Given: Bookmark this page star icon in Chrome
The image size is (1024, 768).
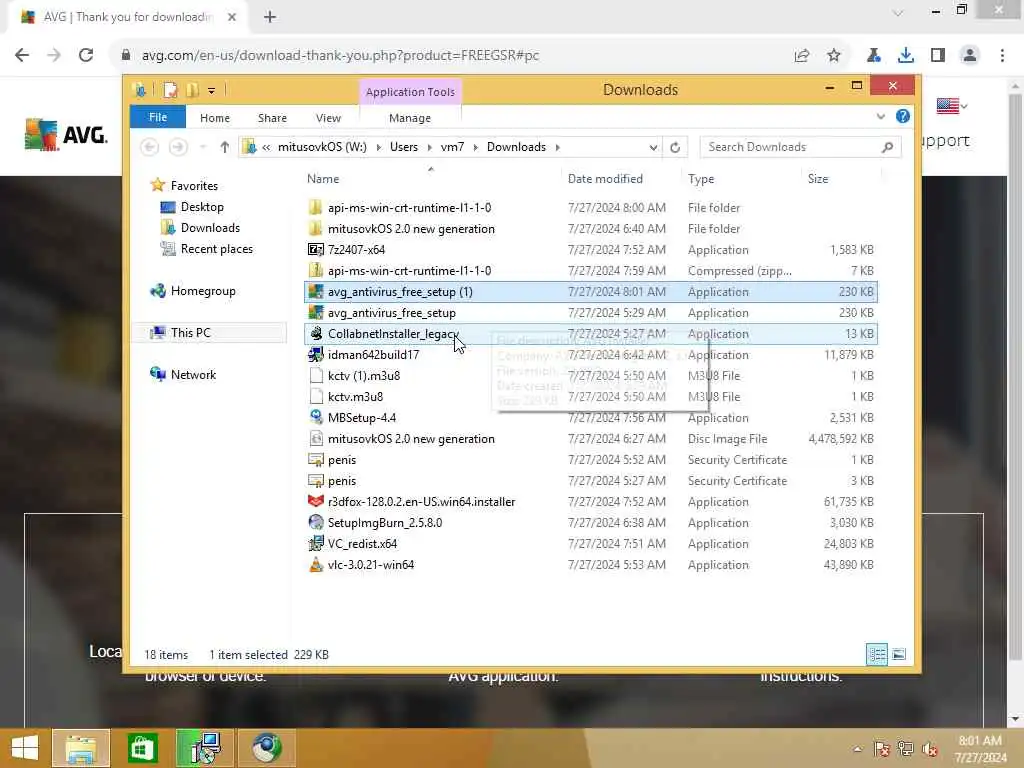Looking at the screenshot, I should 834,56.
